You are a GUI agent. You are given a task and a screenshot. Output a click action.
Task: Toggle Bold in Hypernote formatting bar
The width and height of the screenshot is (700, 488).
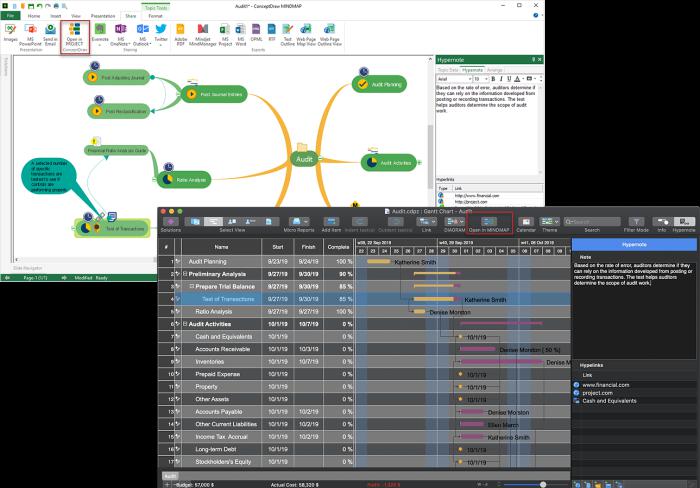[x=493, y=79]
